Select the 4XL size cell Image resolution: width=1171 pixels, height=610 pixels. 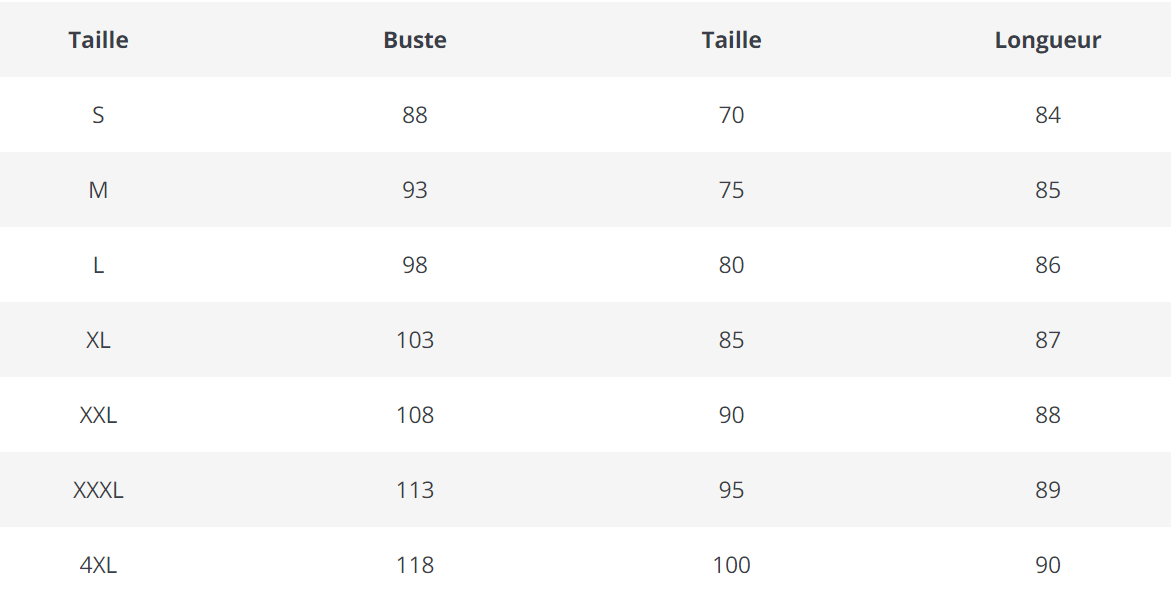coord(98,565)
